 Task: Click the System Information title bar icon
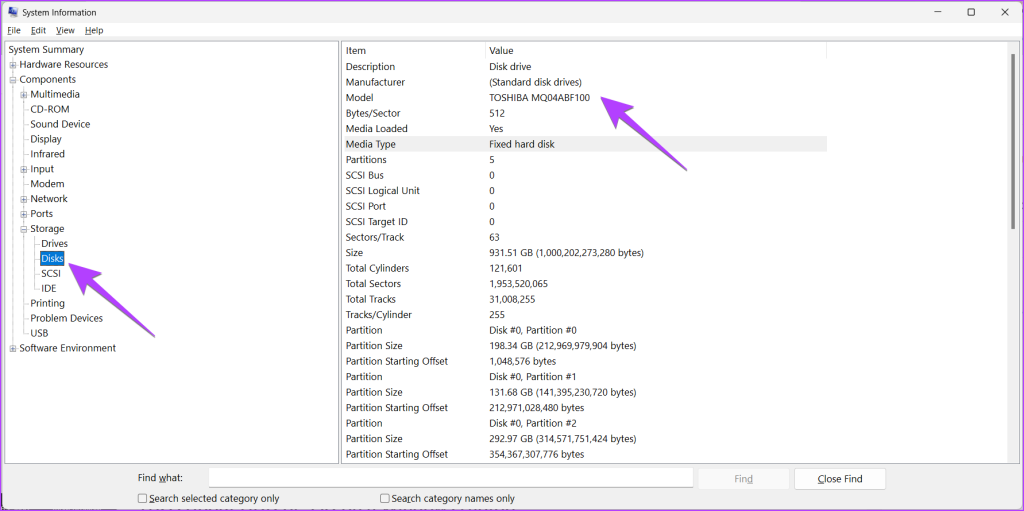tap(13, 12)
